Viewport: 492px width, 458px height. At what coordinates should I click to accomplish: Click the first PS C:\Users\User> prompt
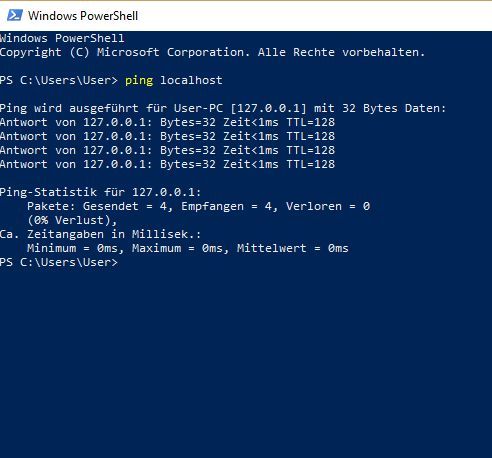[x=59, y=80]
